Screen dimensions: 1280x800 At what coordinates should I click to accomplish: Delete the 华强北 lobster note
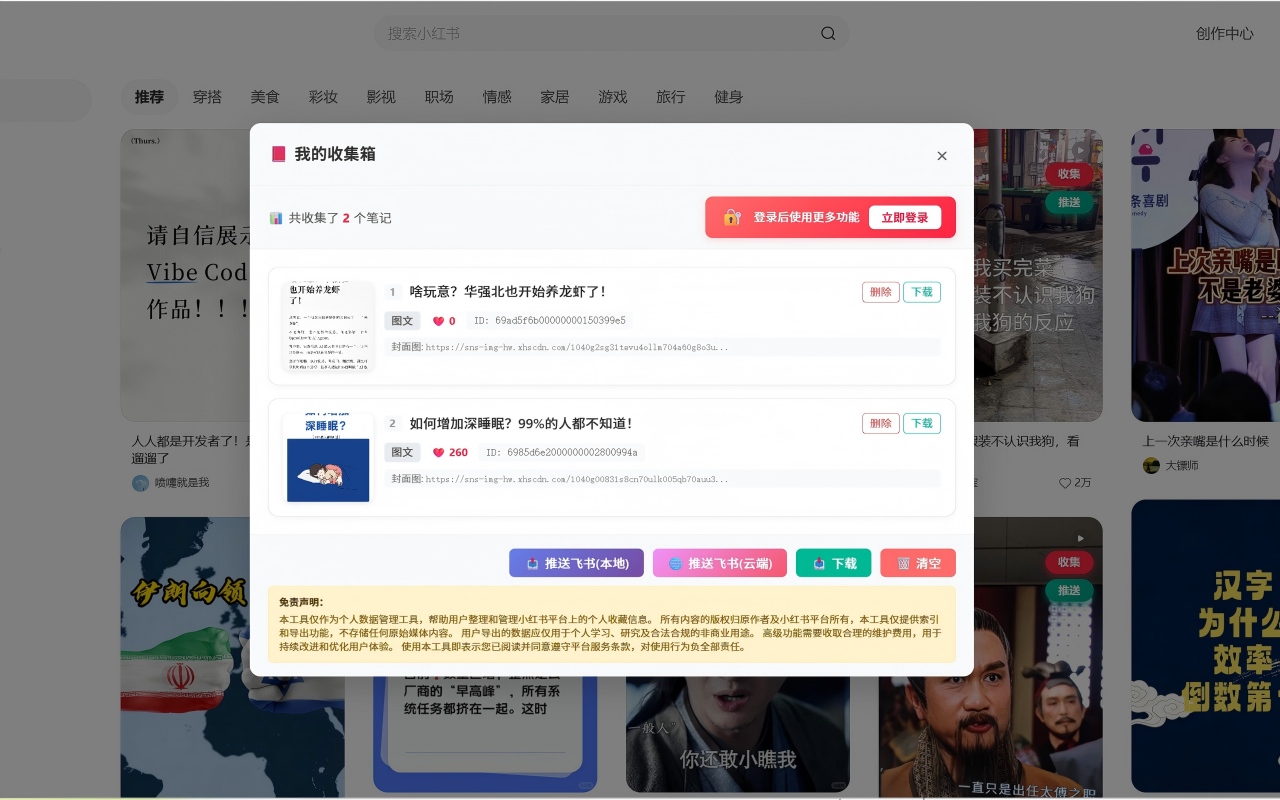(881, 292)
